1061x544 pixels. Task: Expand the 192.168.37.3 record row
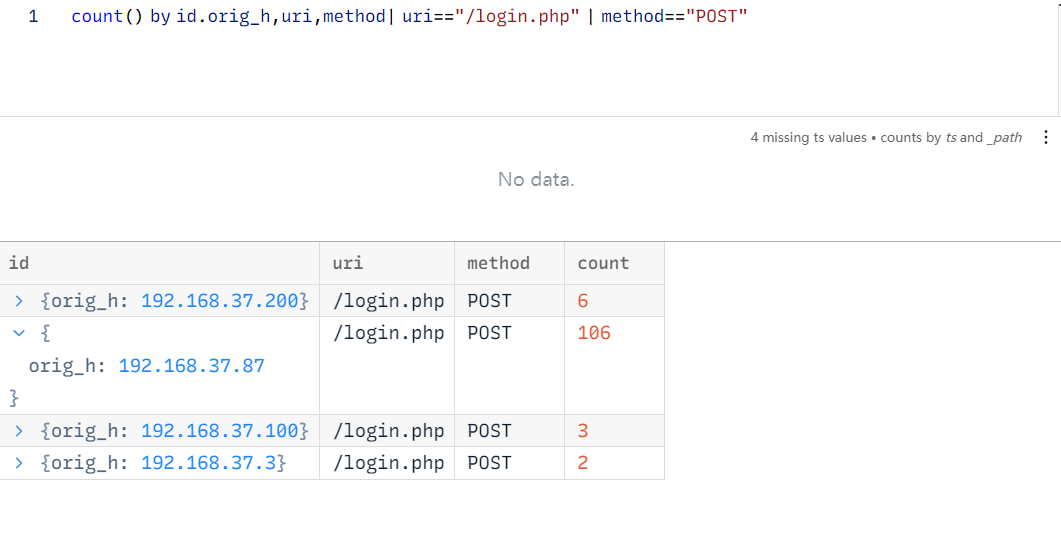coord(18,463)
